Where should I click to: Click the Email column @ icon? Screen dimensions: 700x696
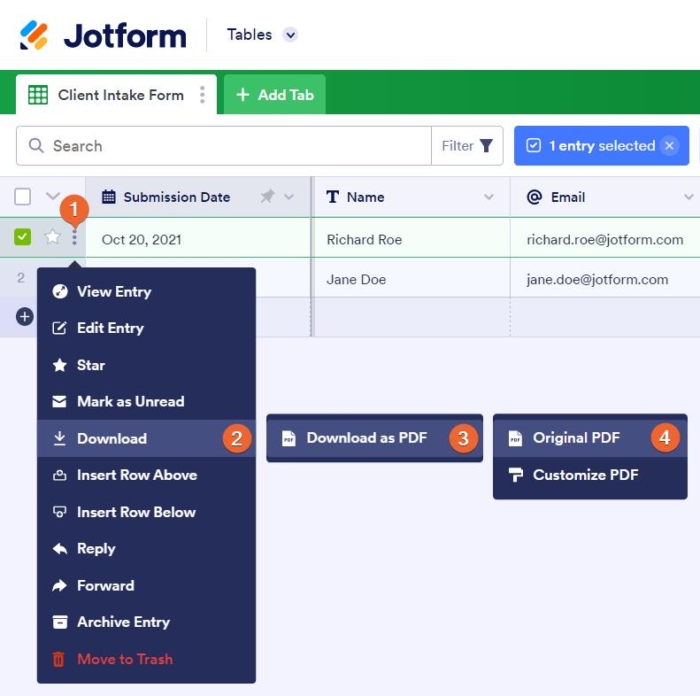(x=534, y=196)
